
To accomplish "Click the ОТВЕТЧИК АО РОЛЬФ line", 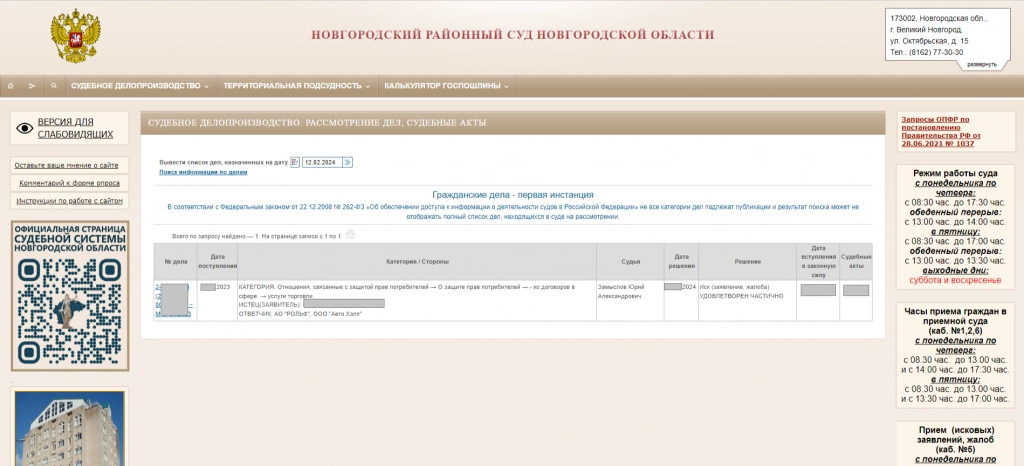I will (300, 314).
